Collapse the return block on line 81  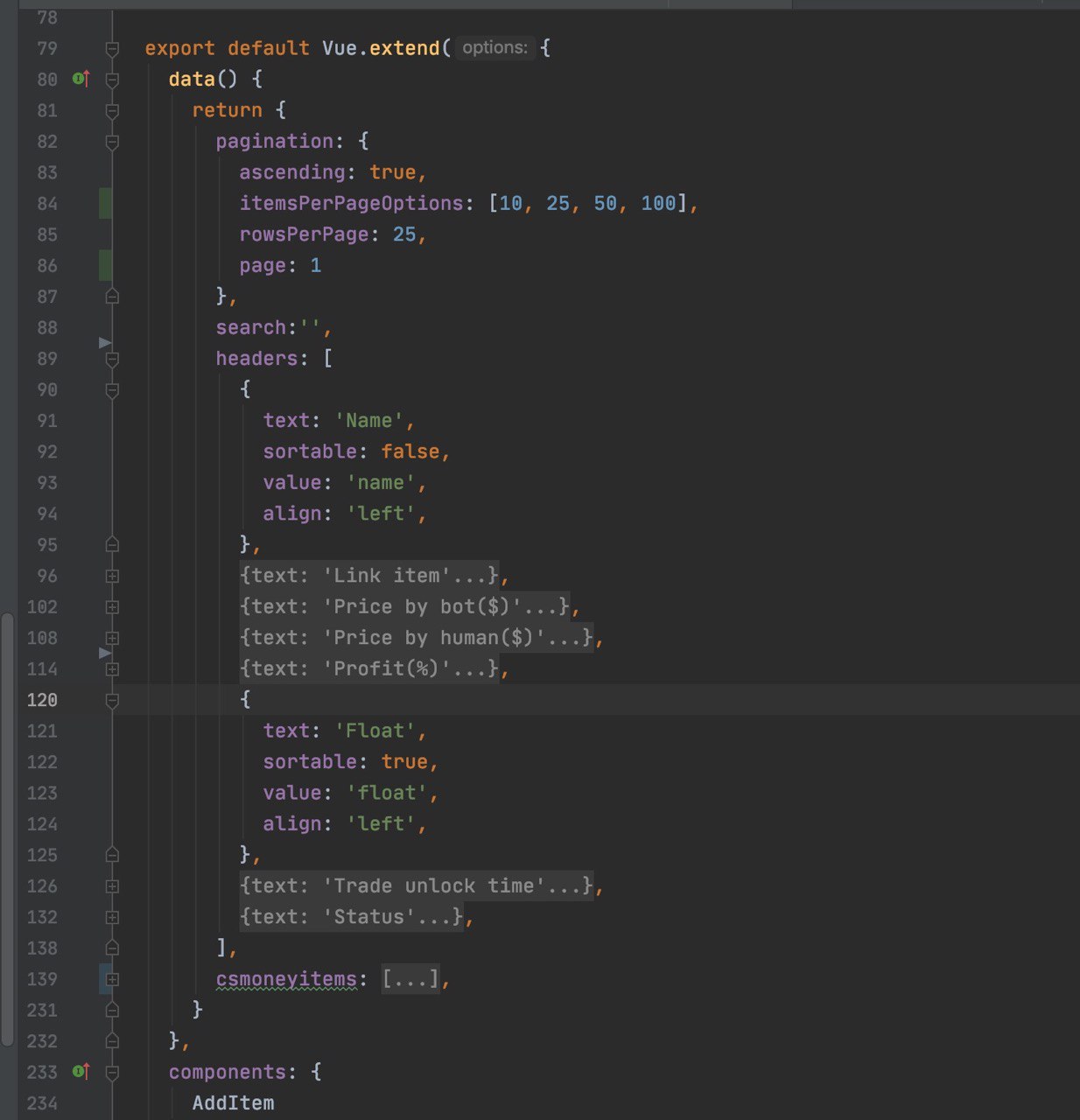[x=112, y=111]
